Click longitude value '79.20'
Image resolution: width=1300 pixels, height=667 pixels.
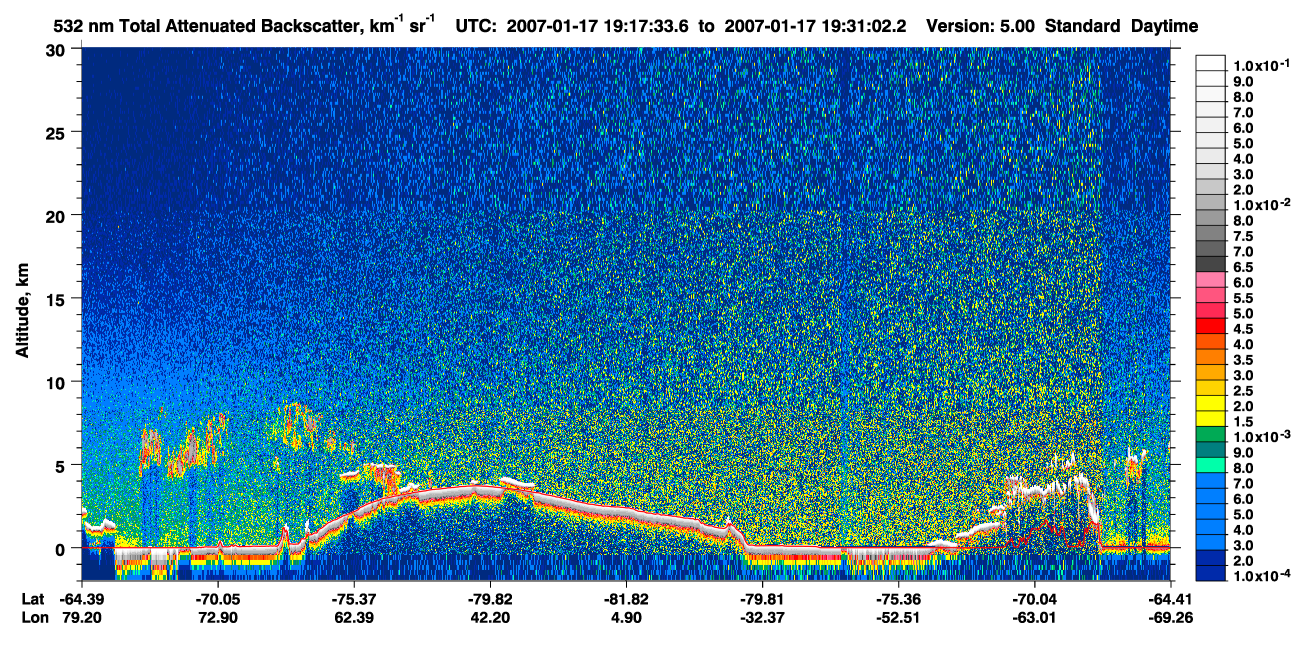tap(83, 617)
